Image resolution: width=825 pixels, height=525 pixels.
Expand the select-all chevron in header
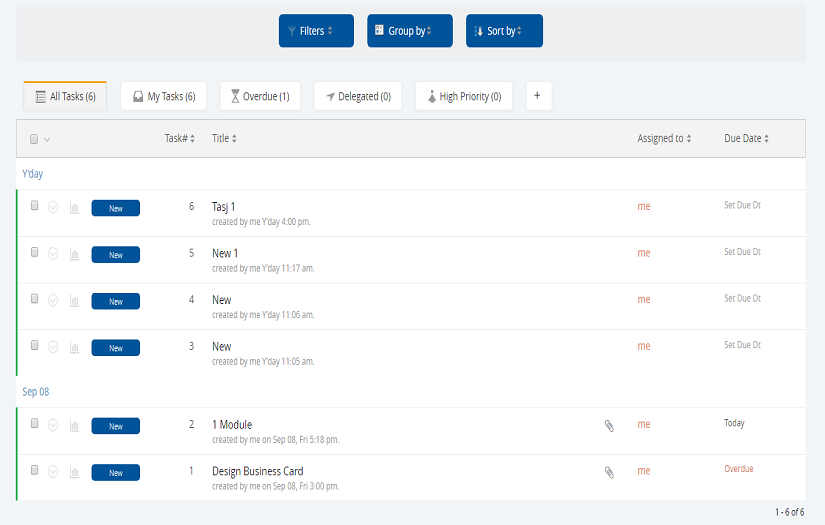coord(47,139)
